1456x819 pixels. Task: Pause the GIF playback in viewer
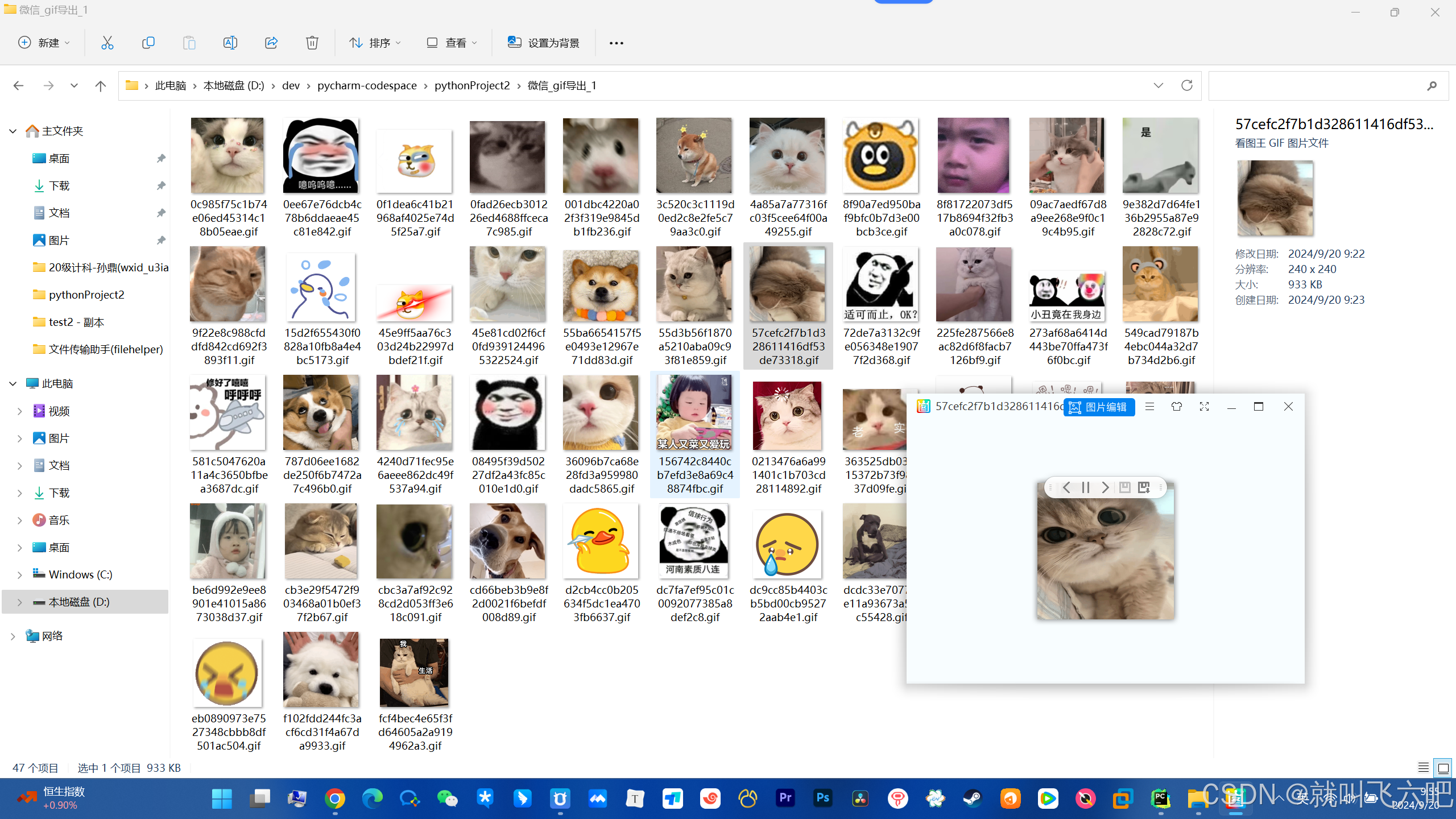[x=1085, y=487]
